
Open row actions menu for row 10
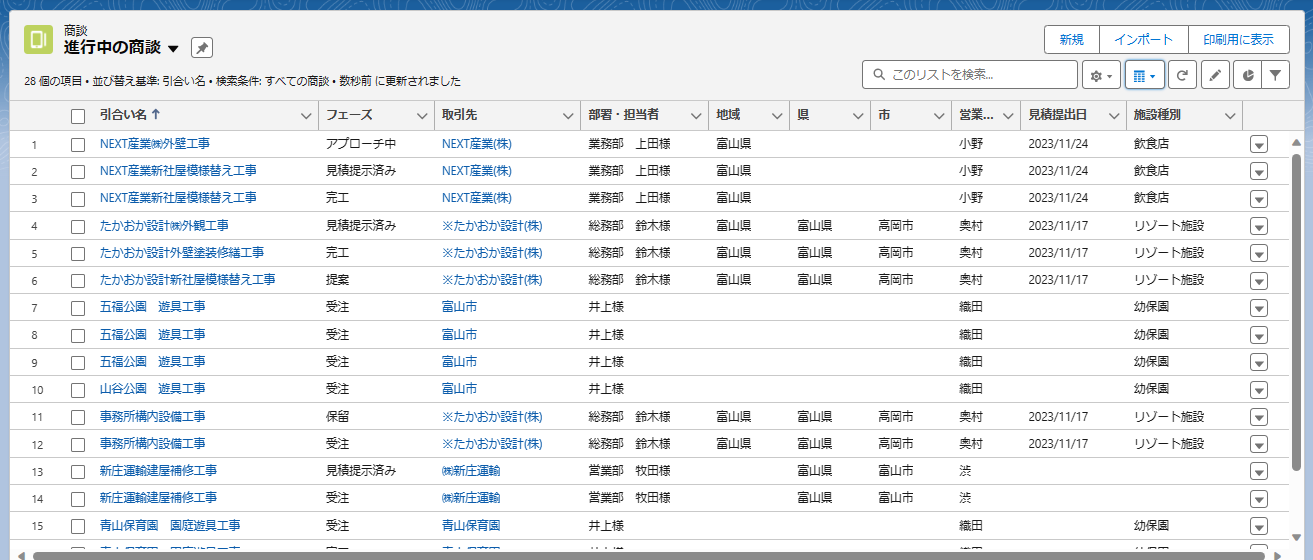[1259, 389]
